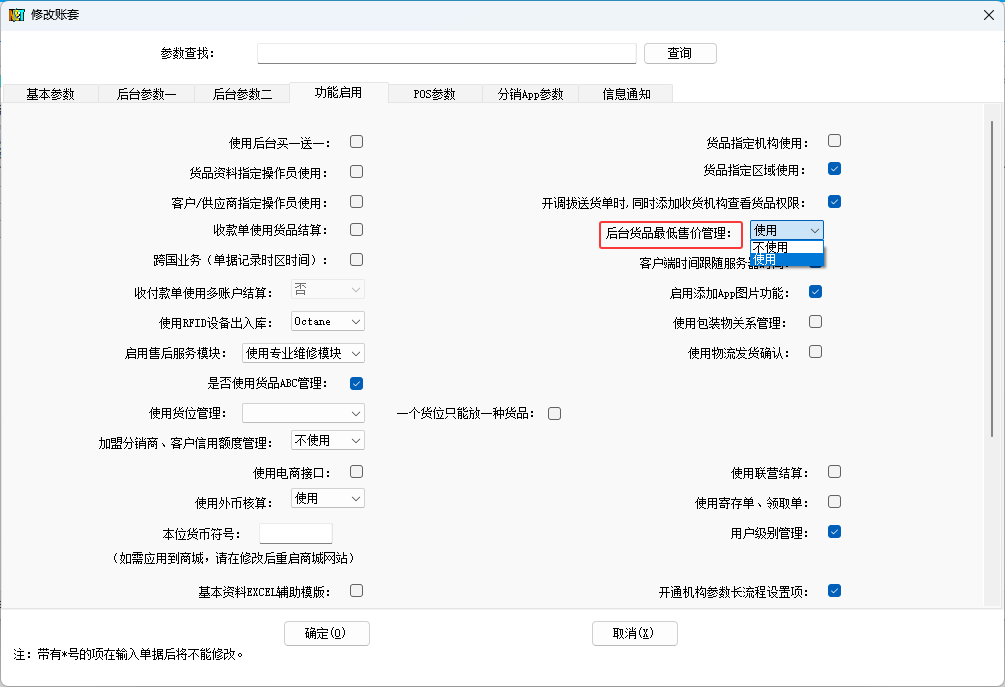Open the 分销App参数 tab

click(531, 94)
